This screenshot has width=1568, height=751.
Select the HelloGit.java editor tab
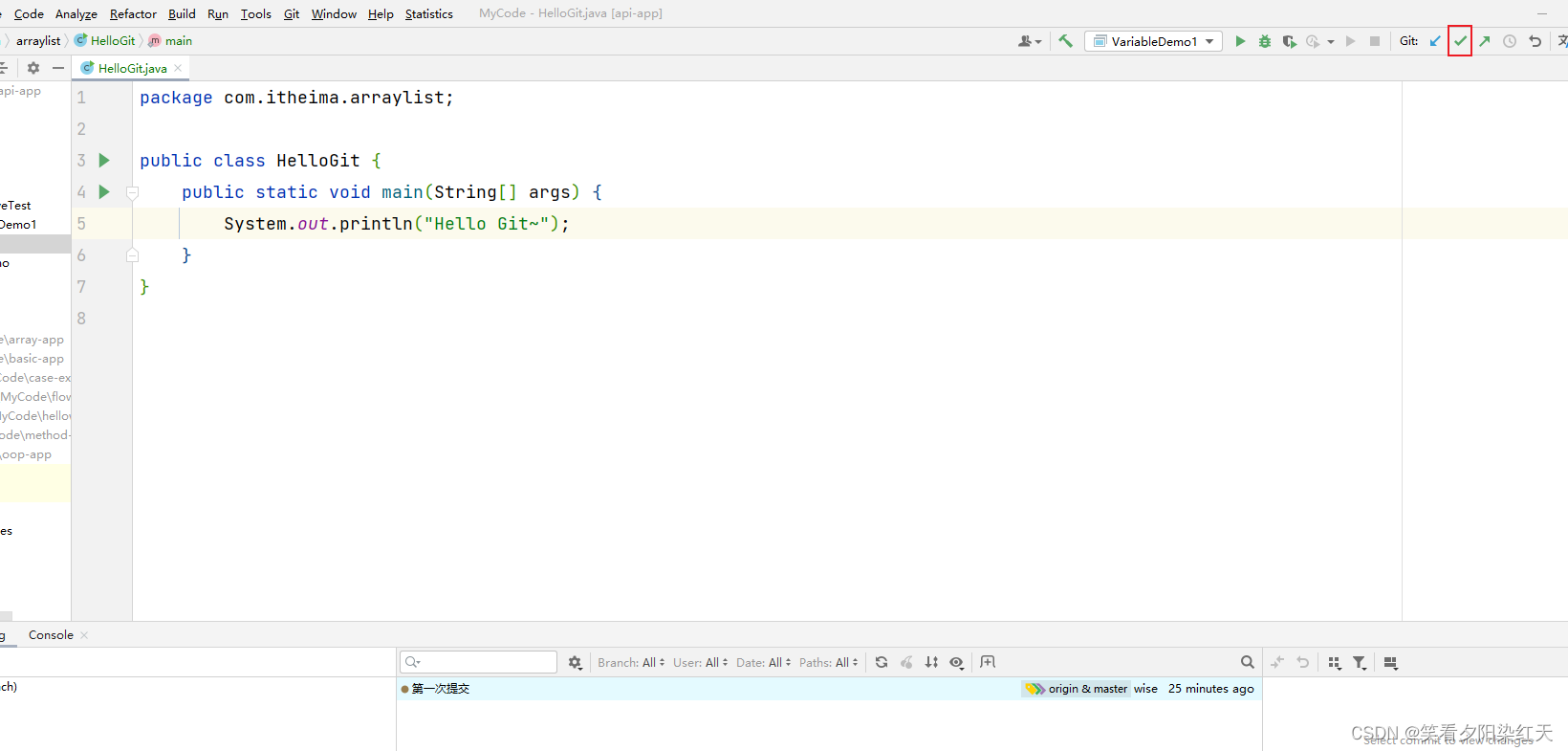click(x=132, y=68)
